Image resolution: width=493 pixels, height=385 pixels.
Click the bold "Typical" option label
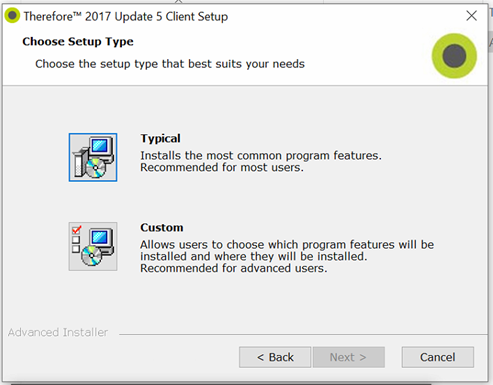click(x=160, y=139)
